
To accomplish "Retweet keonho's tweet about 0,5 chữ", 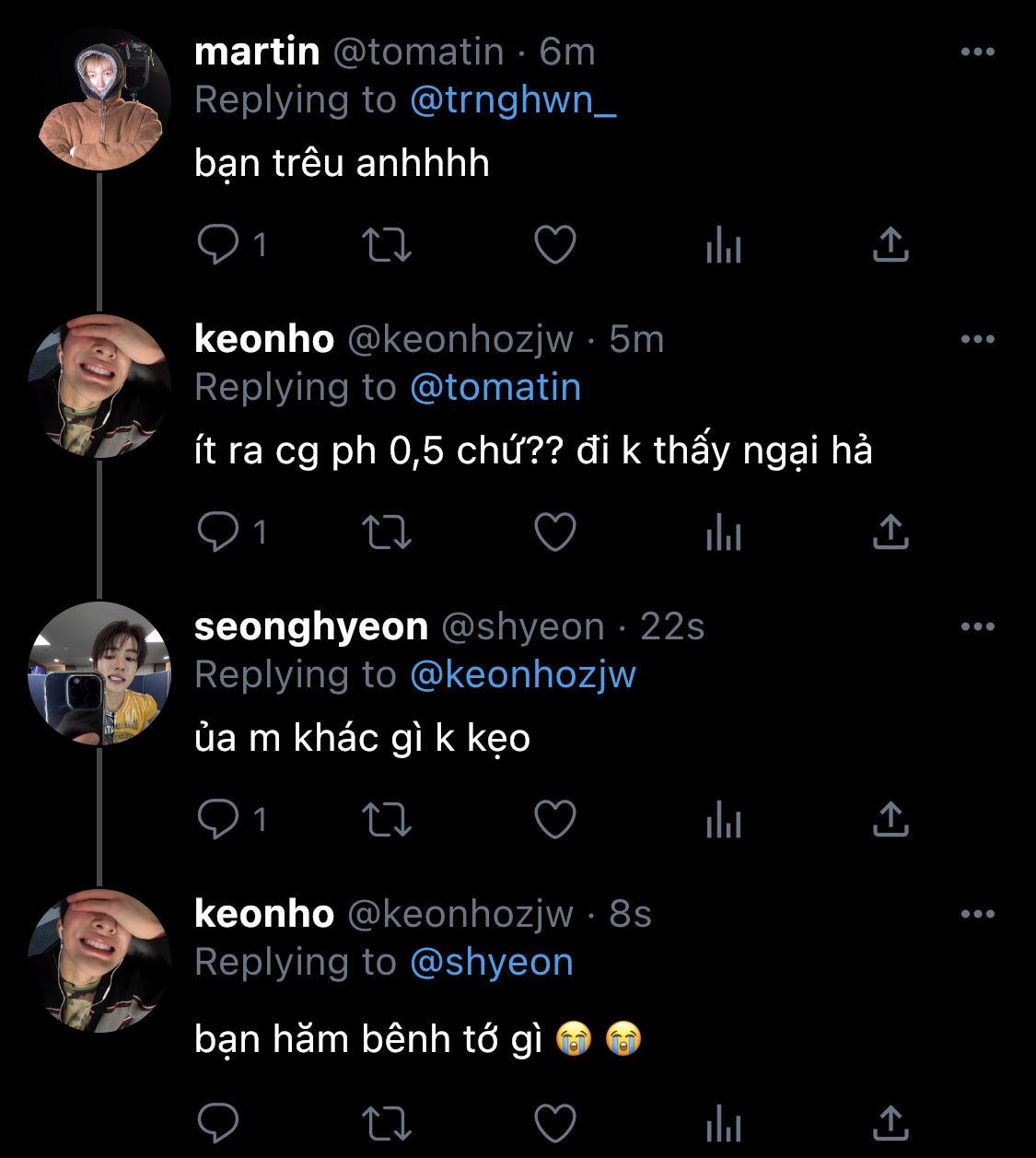I will (x=387, y=532).
